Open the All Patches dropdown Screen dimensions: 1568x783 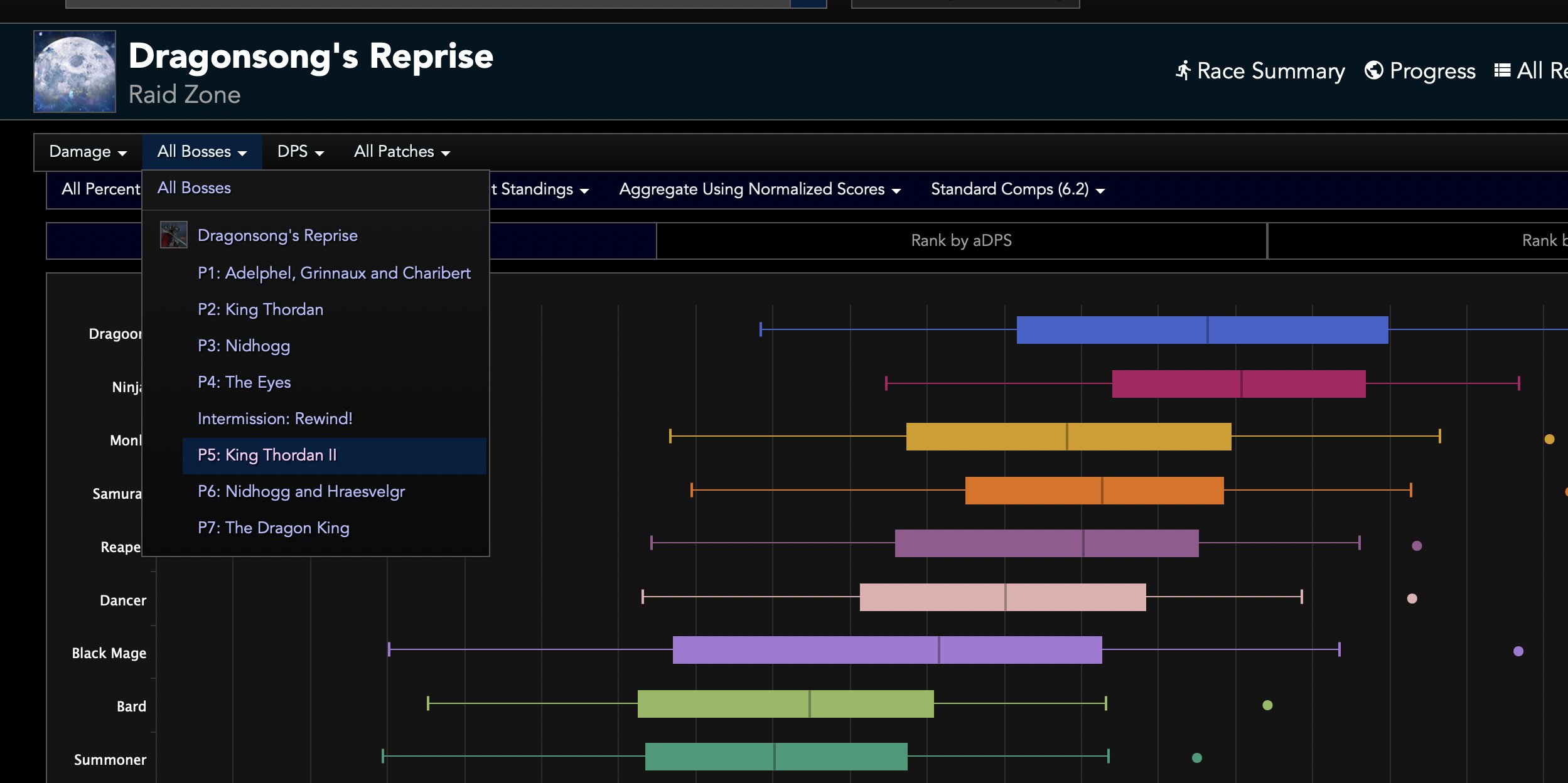click(402, 152)
